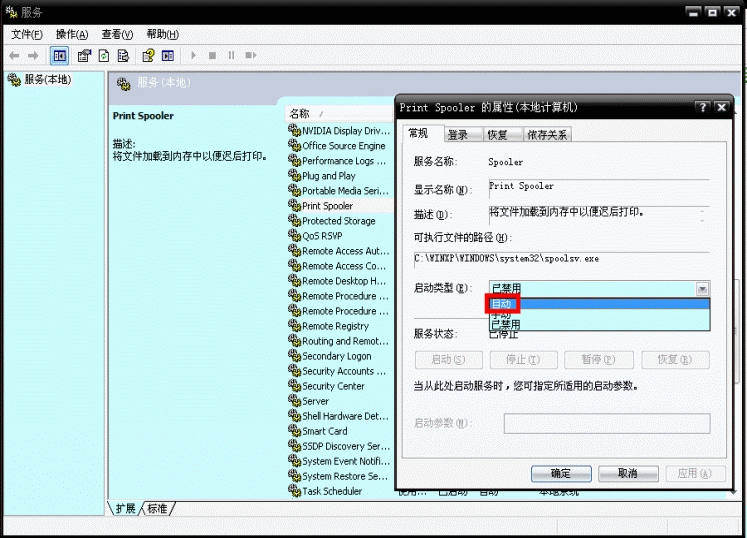Restart service with the restart toolbar icon

[251, 55]
